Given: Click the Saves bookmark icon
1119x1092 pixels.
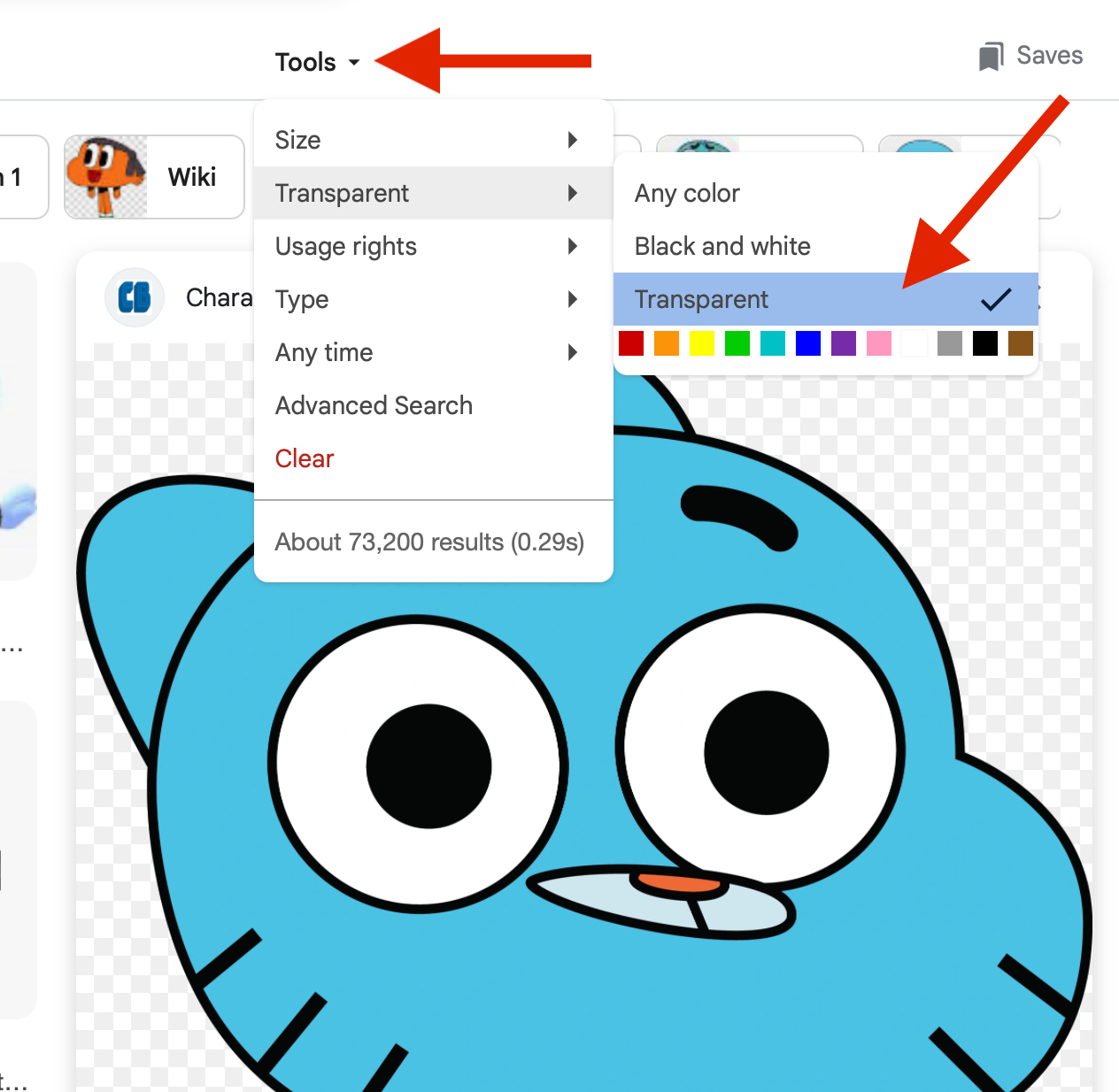Looking at the screenshot, I should (991, 57).
